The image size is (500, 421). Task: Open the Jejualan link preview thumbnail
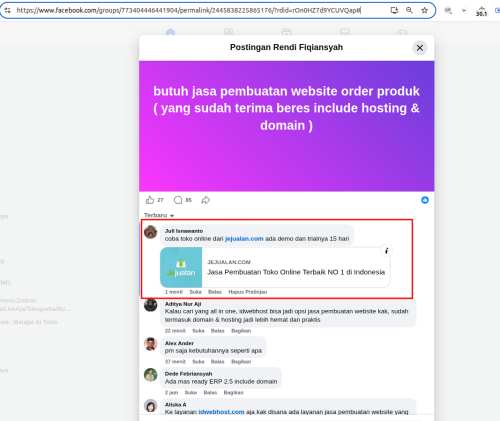tap(181, 267)
